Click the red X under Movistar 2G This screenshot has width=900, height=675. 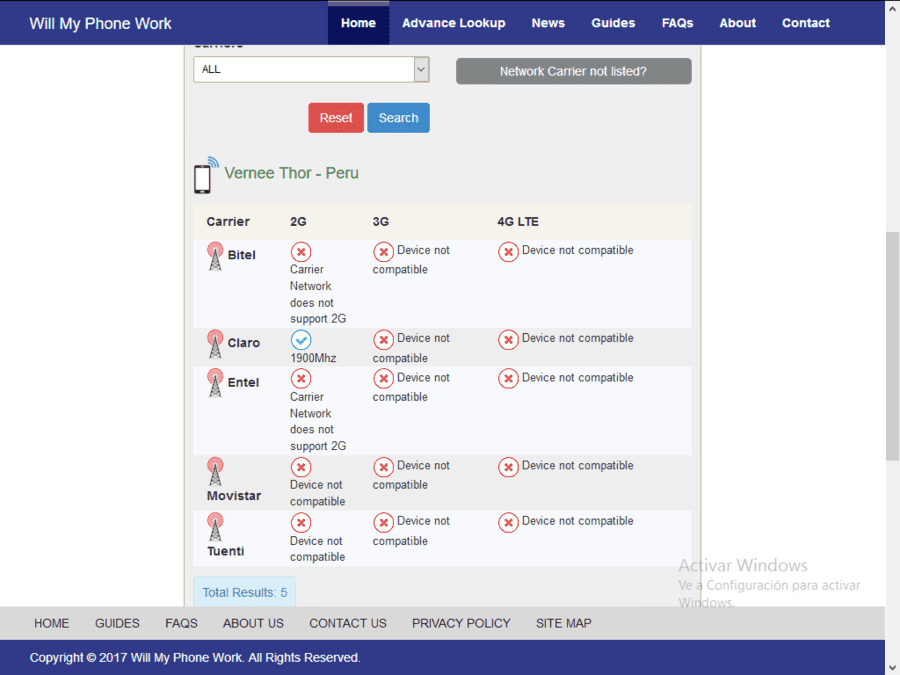tap(301, 467)
